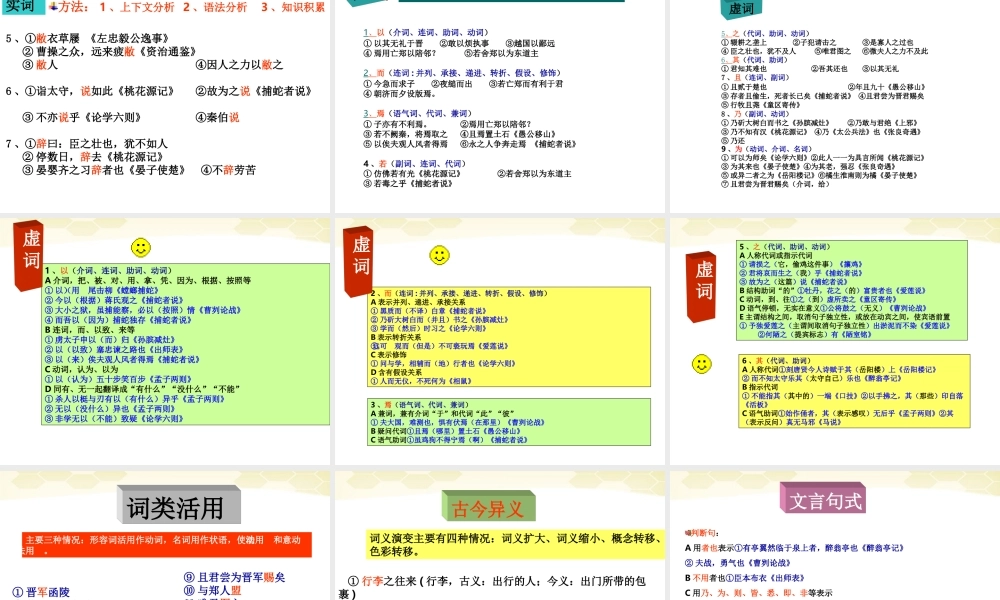Click the line "②停数日，辞去《桃花源记》"
1000x600 pixels.
pos(93,157)
